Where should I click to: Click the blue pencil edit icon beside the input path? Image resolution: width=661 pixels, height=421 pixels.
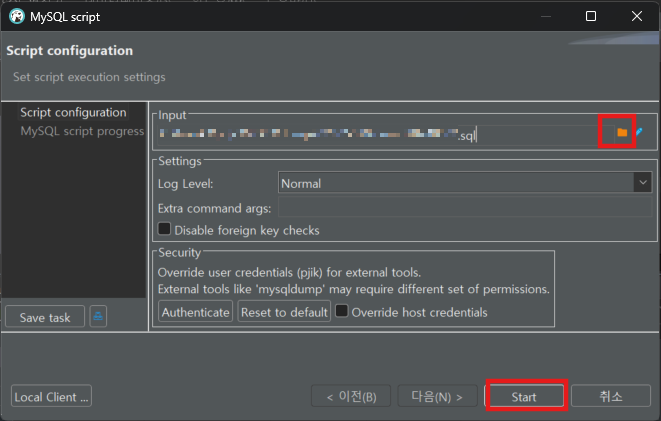pos(639,132)
